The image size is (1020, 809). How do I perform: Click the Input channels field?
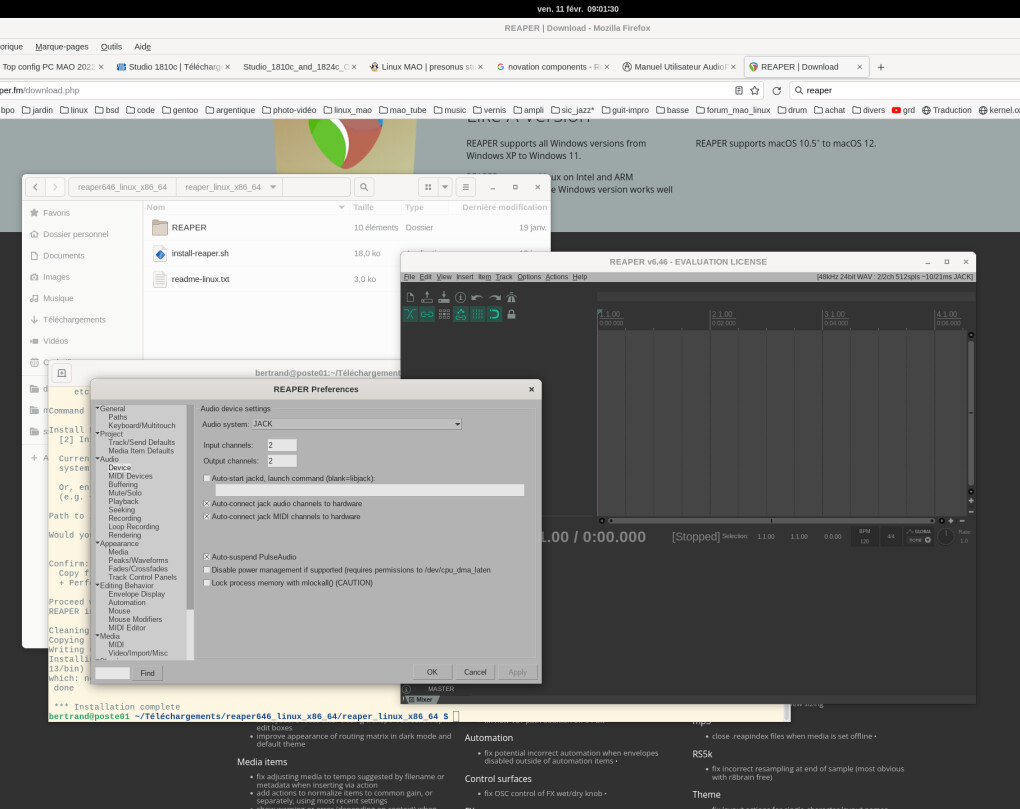(x=282, y=445)
